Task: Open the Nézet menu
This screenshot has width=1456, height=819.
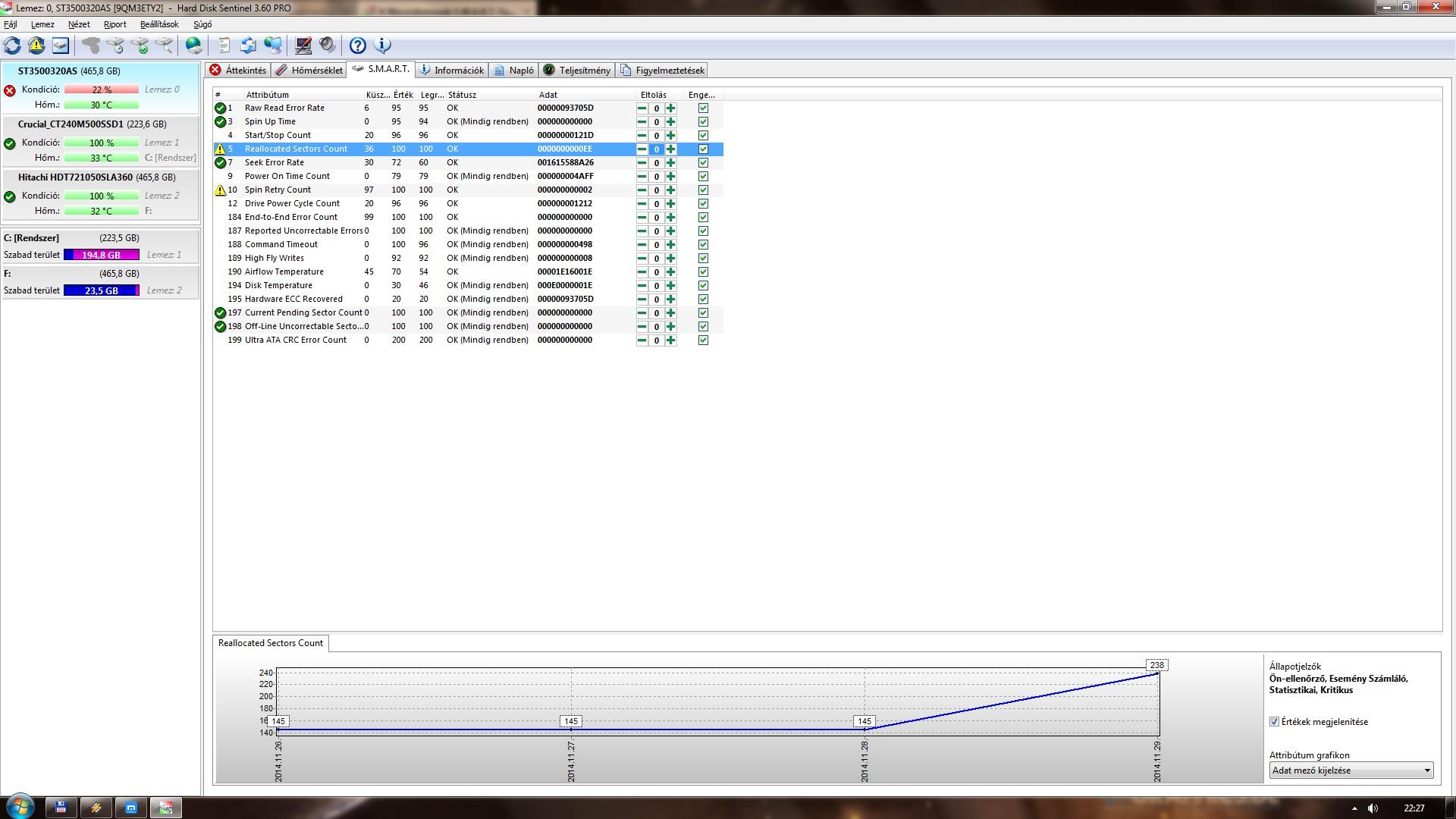Action: coord(79,24)
